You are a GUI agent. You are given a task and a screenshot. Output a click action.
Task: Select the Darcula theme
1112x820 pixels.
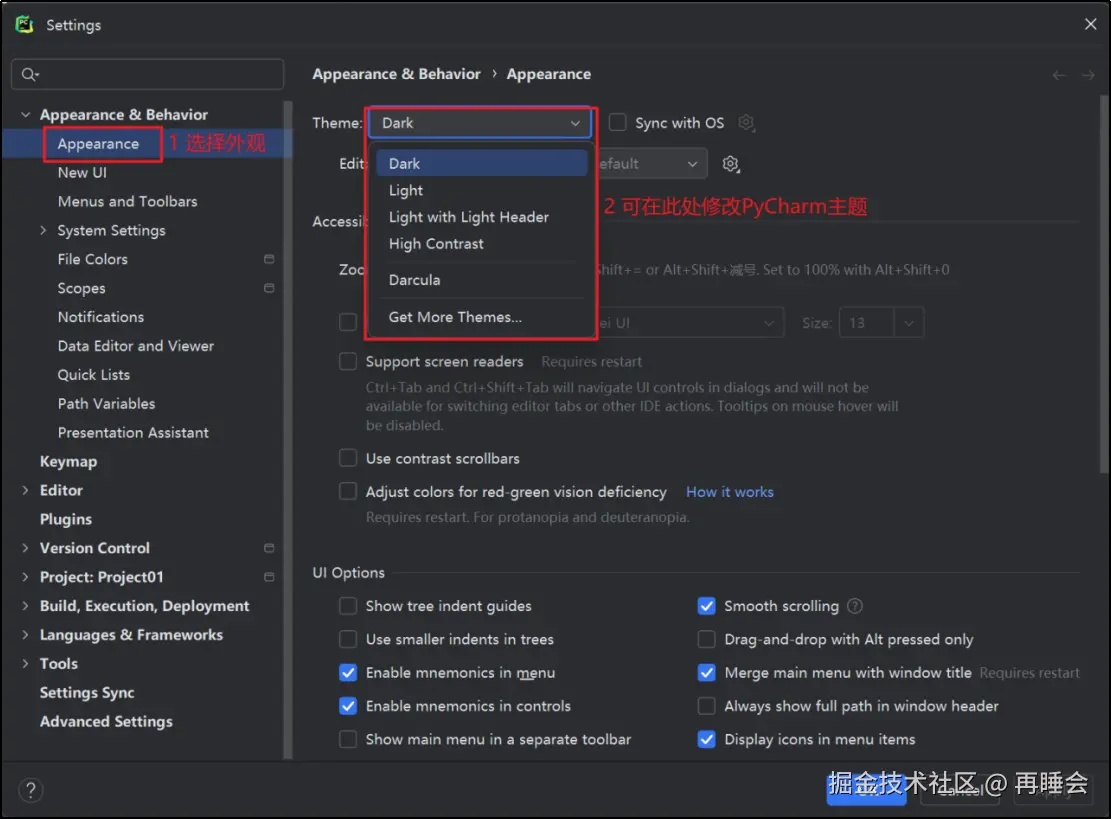pos(482,279)
